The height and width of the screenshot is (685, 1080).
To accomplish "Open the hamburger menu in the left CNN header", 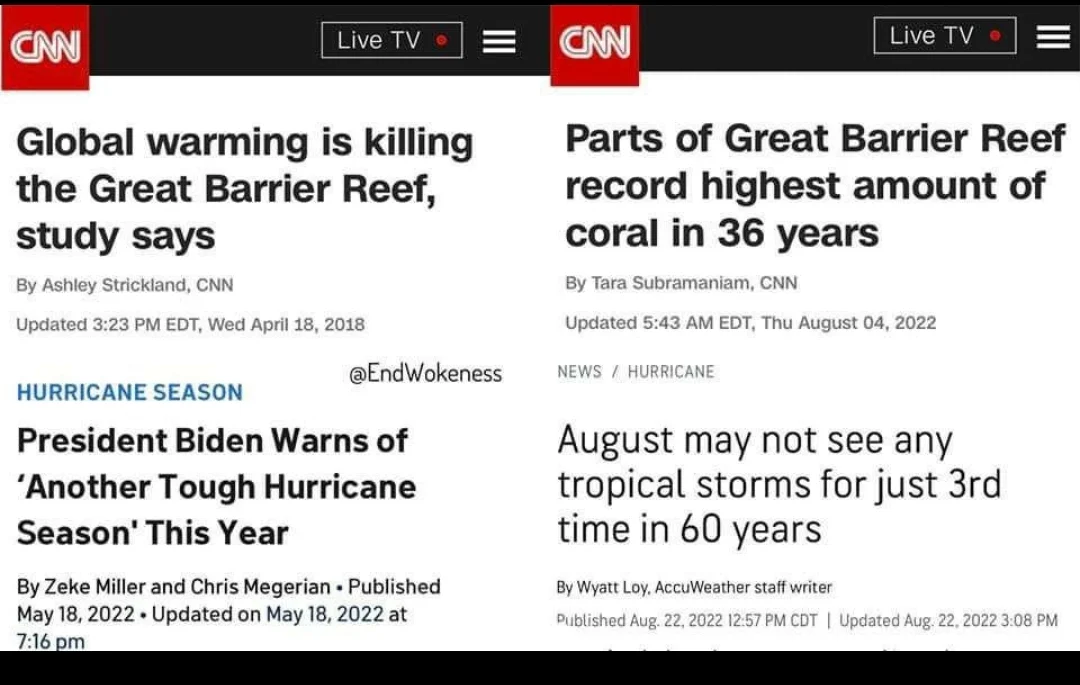I will (x=499, y=41).
